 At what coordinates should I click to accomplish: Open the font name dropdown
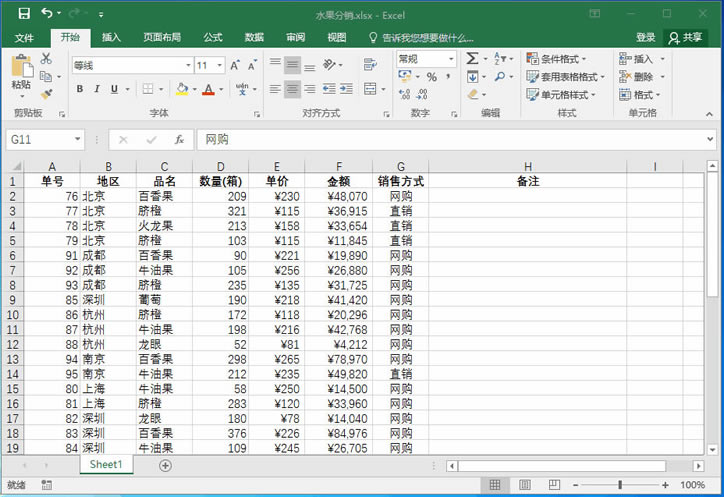pos(187,65)
